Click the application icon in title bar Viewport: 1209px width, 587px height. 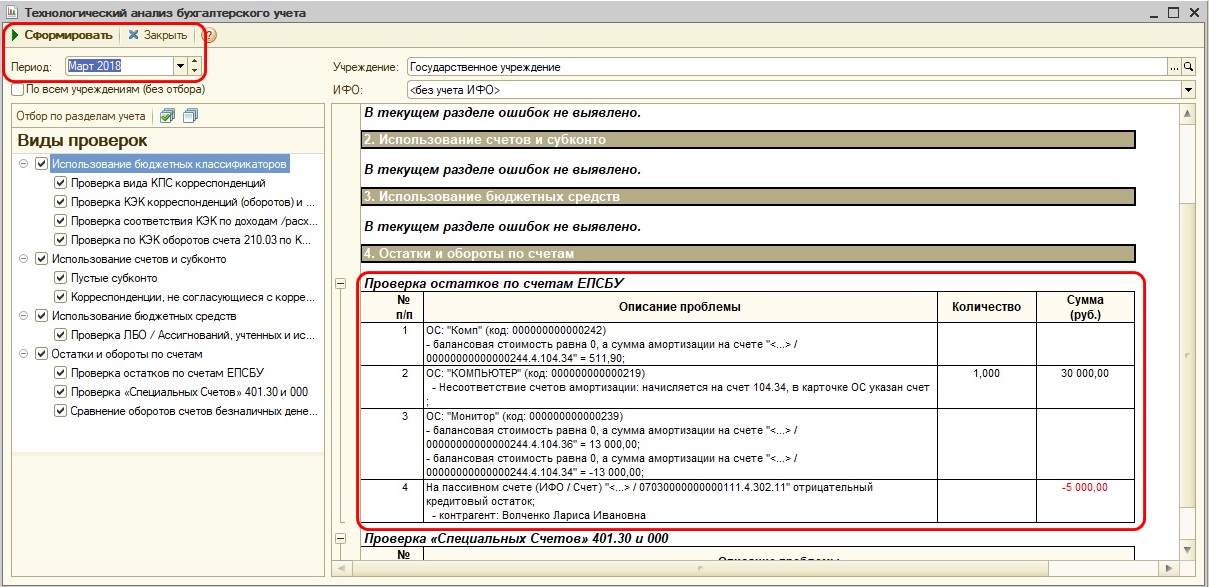[10, 13]
